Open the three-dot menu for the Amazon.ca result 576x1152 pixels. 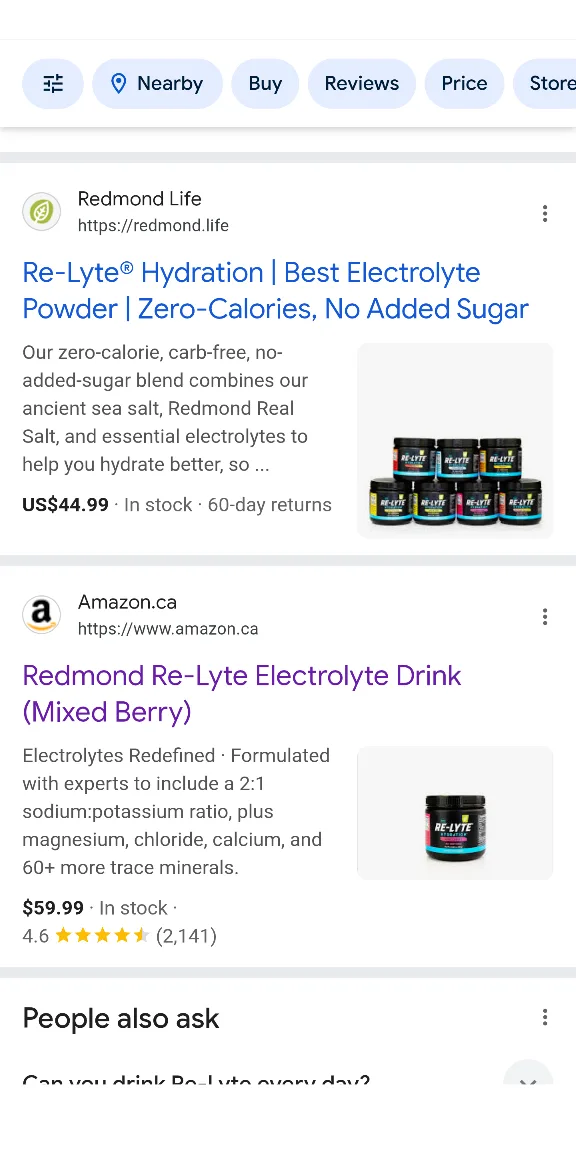[x=545, y=617]
